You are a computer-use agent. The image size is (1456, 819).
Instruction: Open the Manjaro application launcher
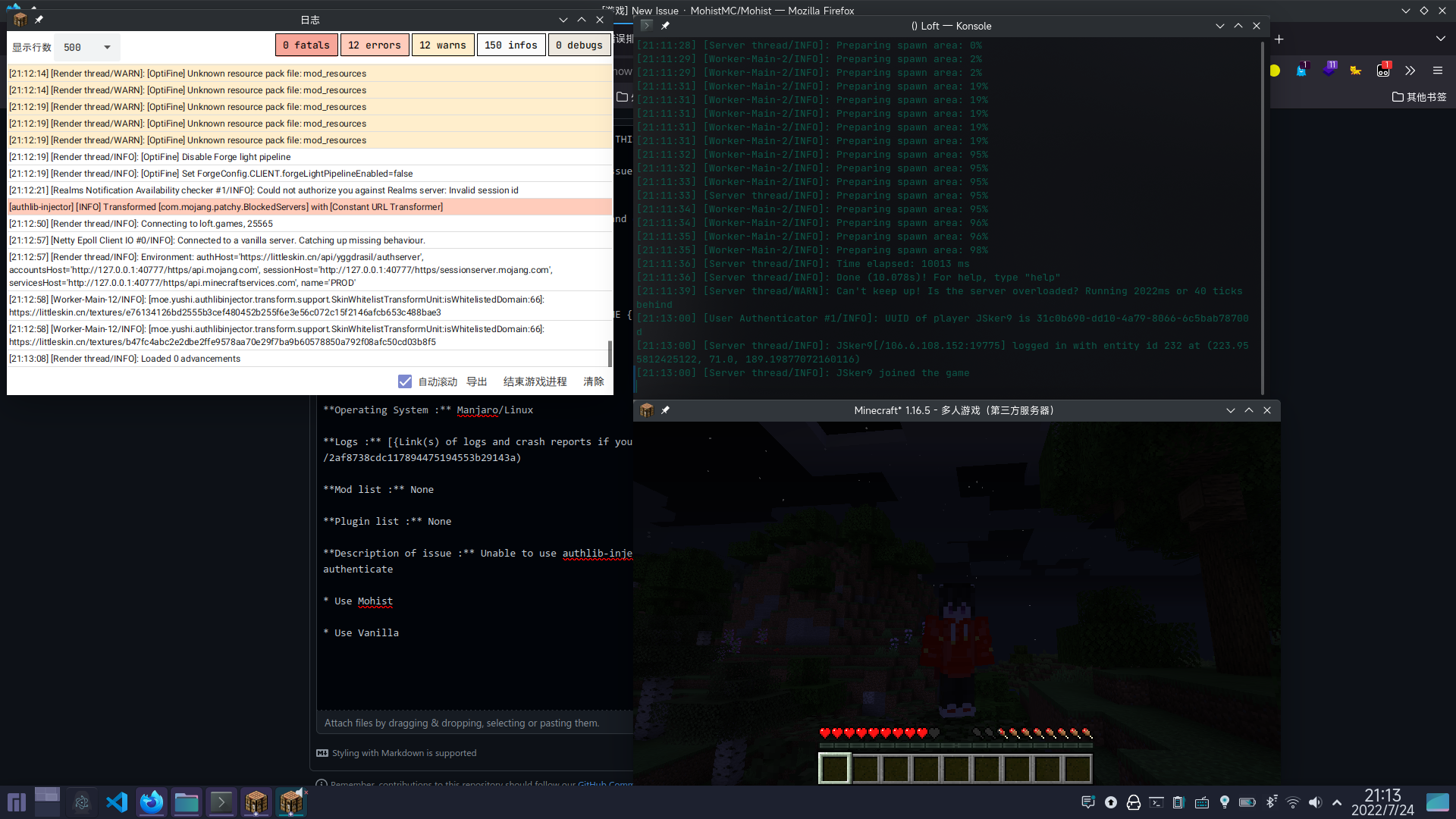click(15, 802)
